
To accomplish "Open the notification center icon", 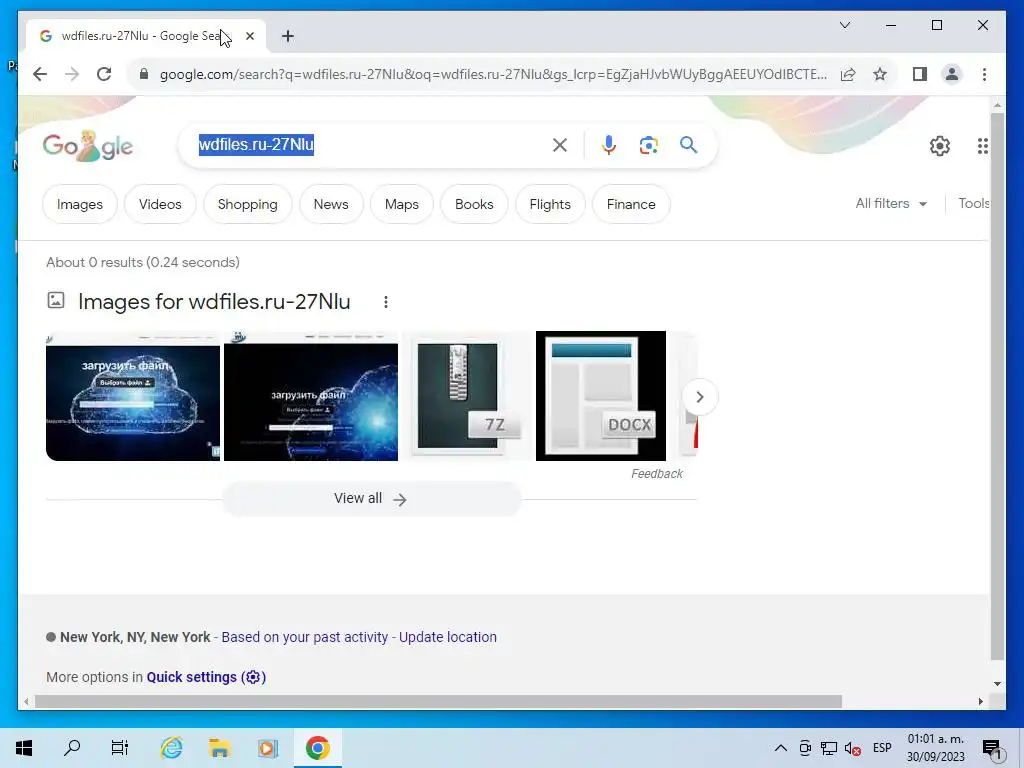I will tap(993, 748).
